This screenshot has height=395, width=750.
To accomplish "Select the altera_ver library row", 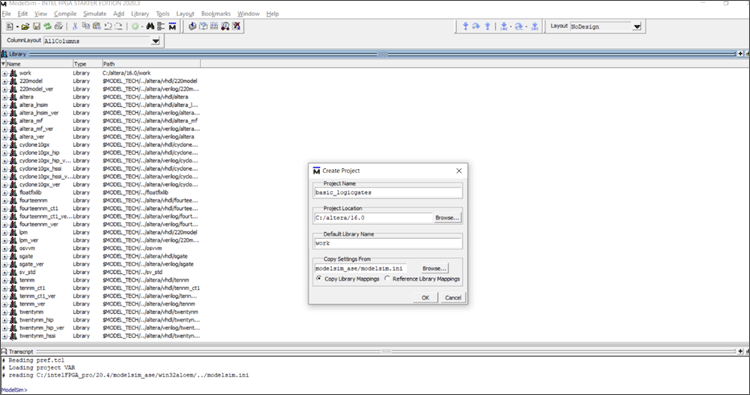I will (100, 137).
